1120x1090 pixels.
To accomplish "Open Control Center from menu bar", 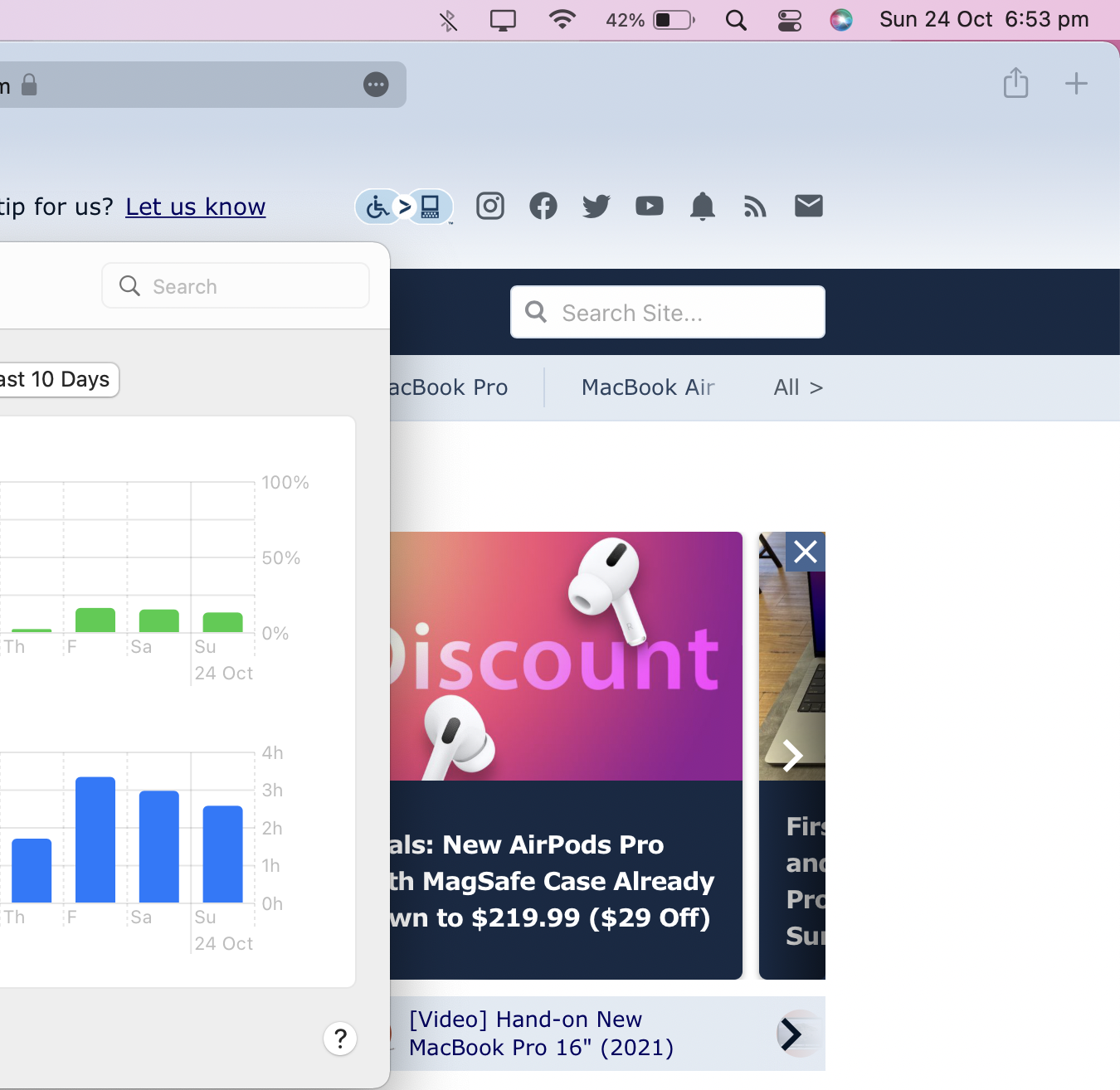I will [789, 20].
